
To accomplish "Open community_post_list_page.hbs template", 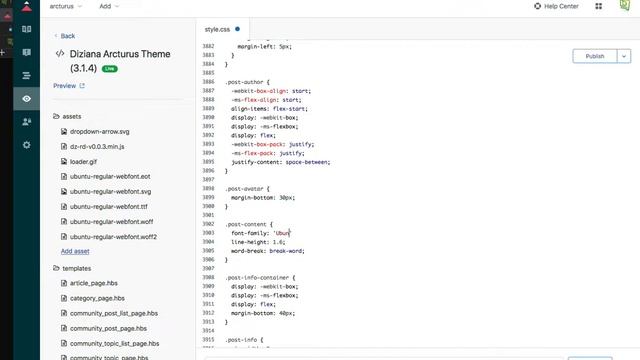I will point(114,313).
